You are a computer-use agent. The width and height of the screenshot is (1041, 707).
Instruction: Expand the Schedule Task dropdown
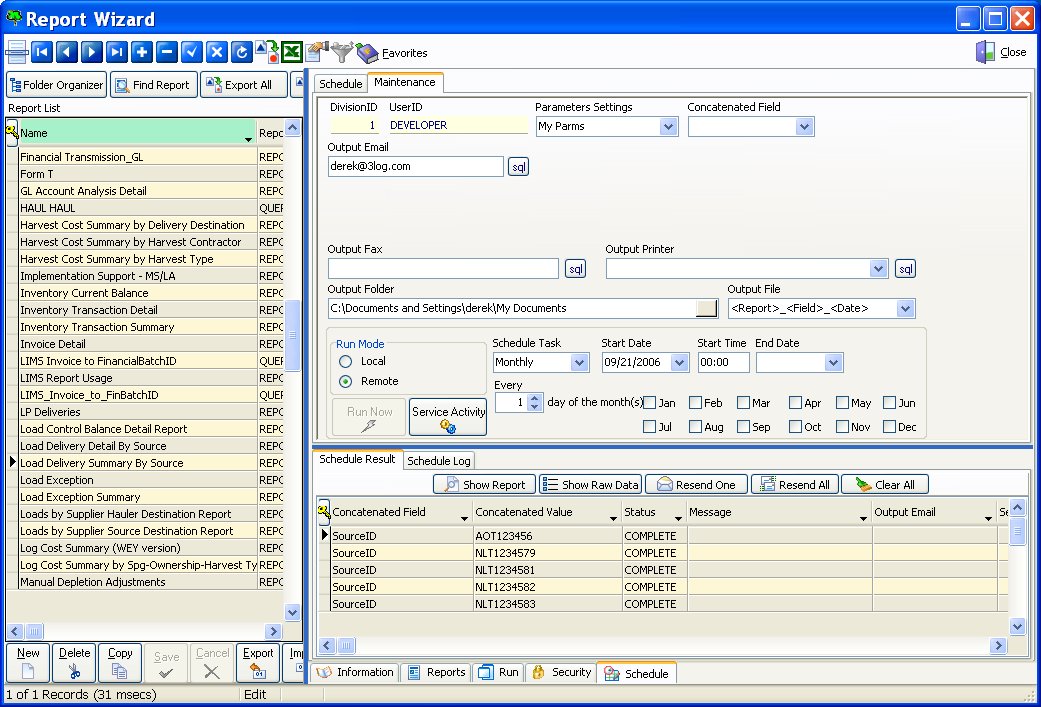tap(579, 362)
